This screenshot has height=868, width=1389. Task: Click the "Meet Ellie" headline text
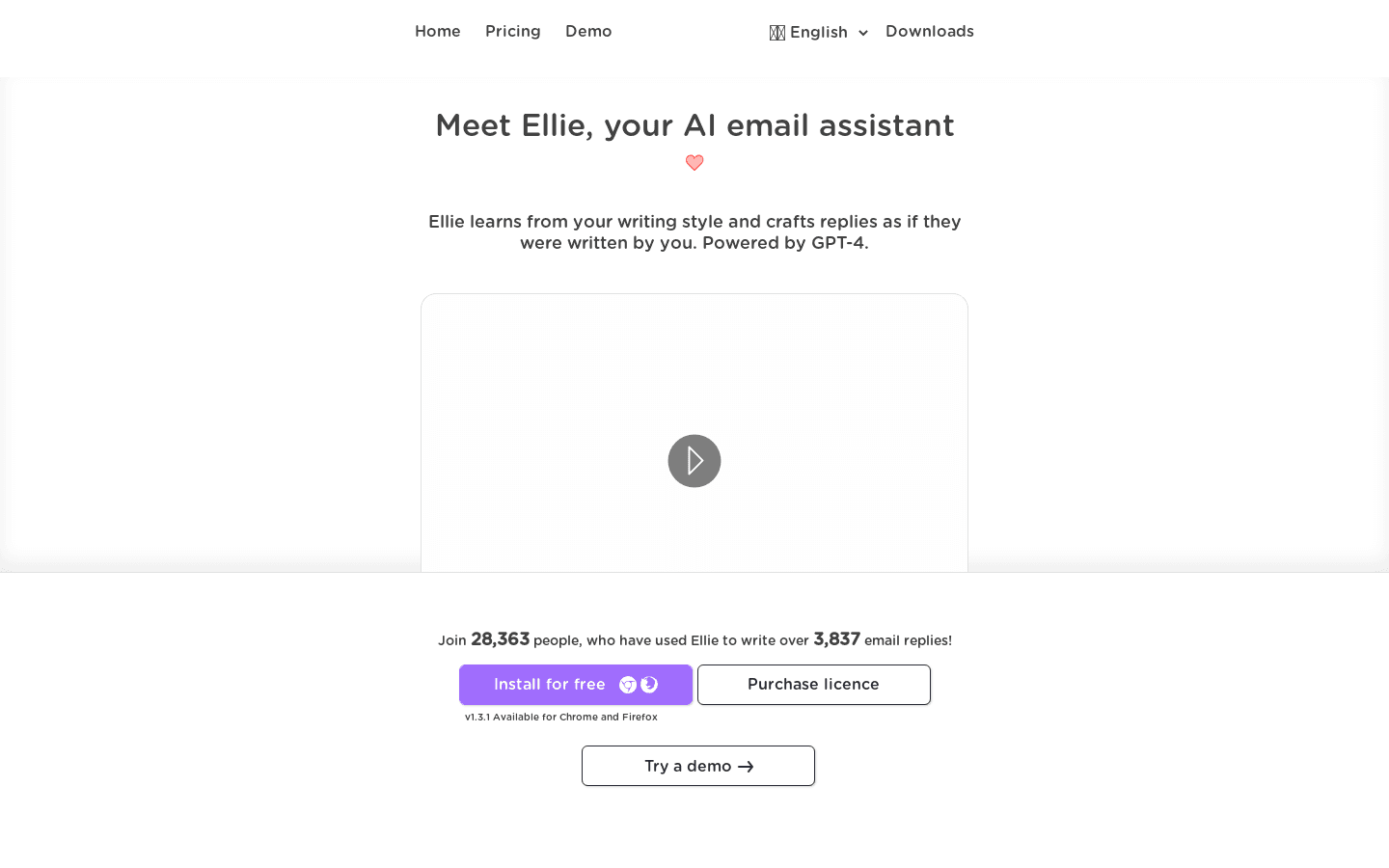tap(694, 125)
